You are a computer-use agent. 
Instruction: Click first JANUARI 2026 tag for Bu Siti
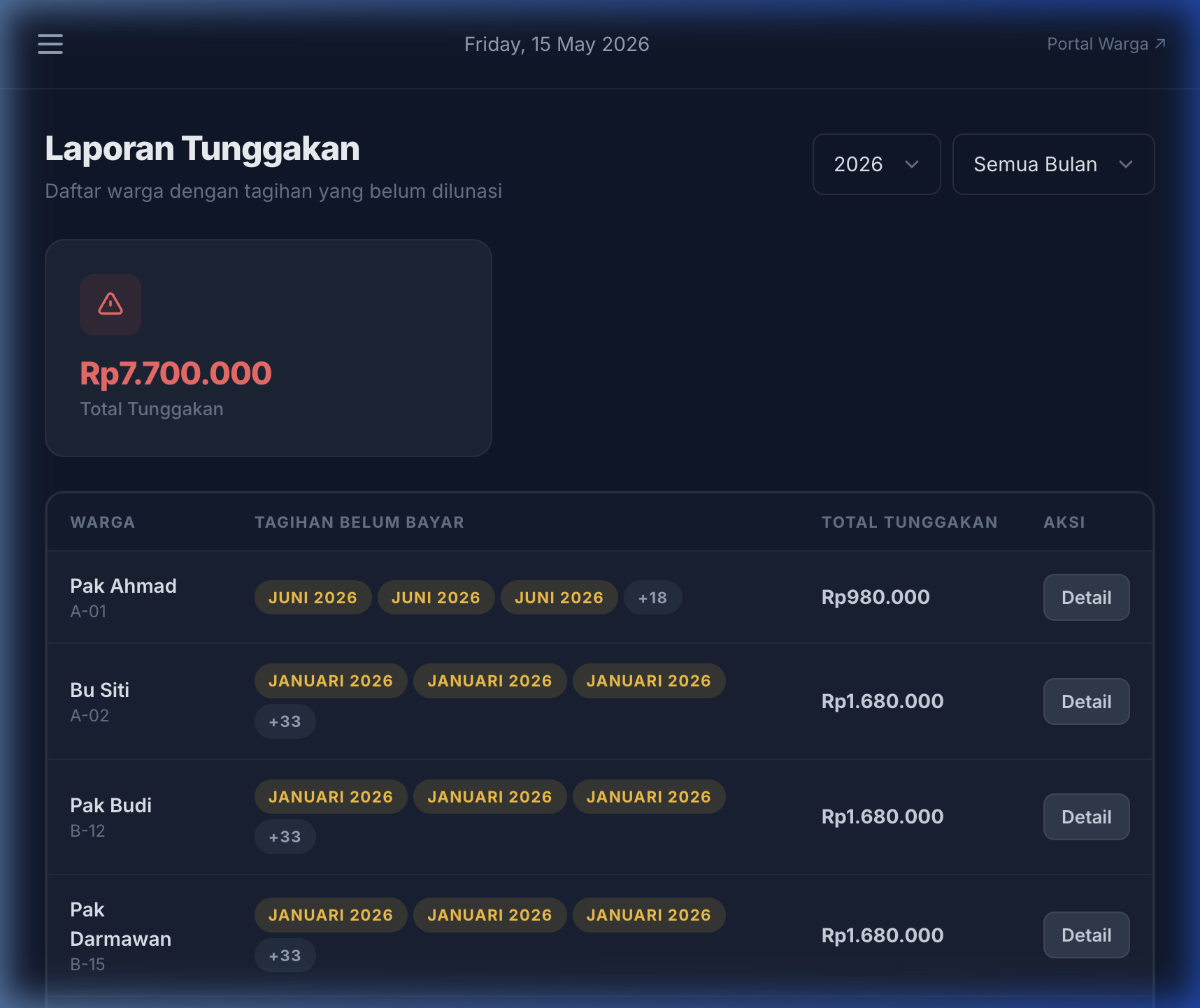[x=331, y=681]
